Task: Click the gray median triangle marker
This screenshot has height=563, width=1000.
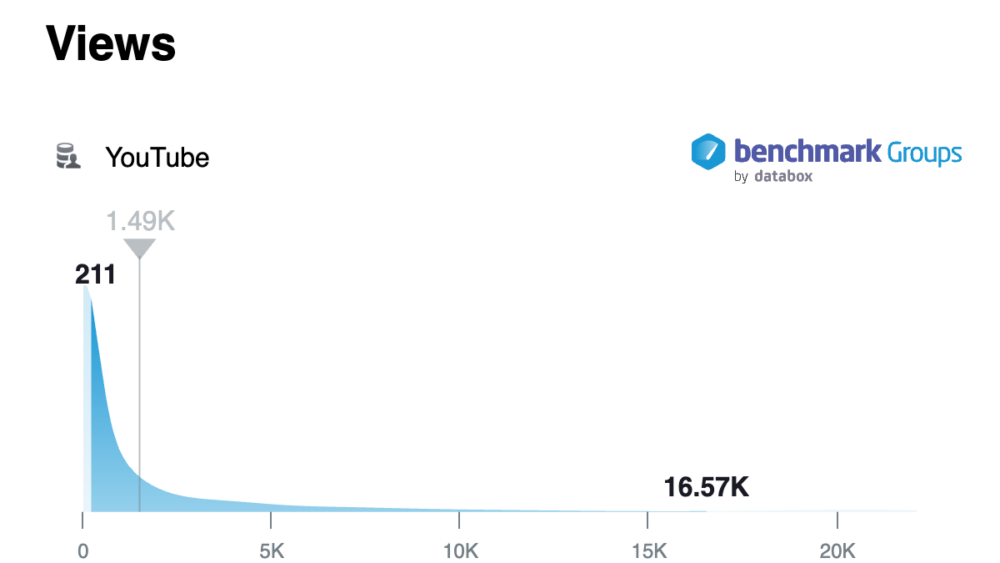Action: pyautogui.click(x=139, y=249)
